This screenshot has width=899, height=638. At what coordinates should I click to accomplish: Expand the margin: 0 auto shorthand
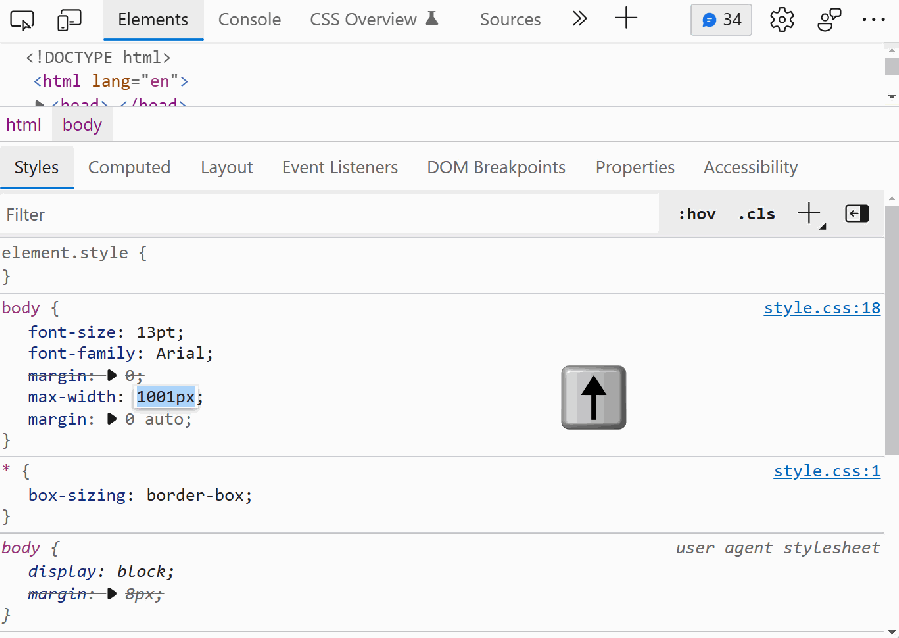click(112, 420)
